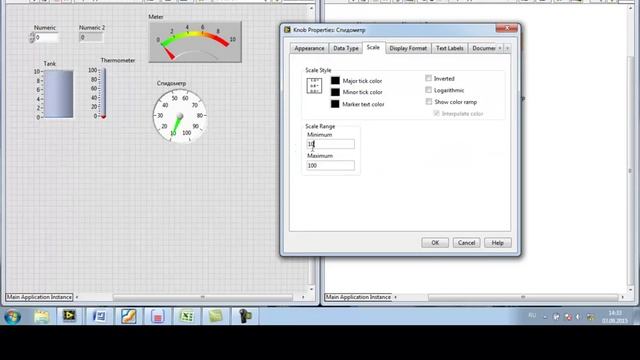Switch to the Appearance tab

(x=309, y=48)
